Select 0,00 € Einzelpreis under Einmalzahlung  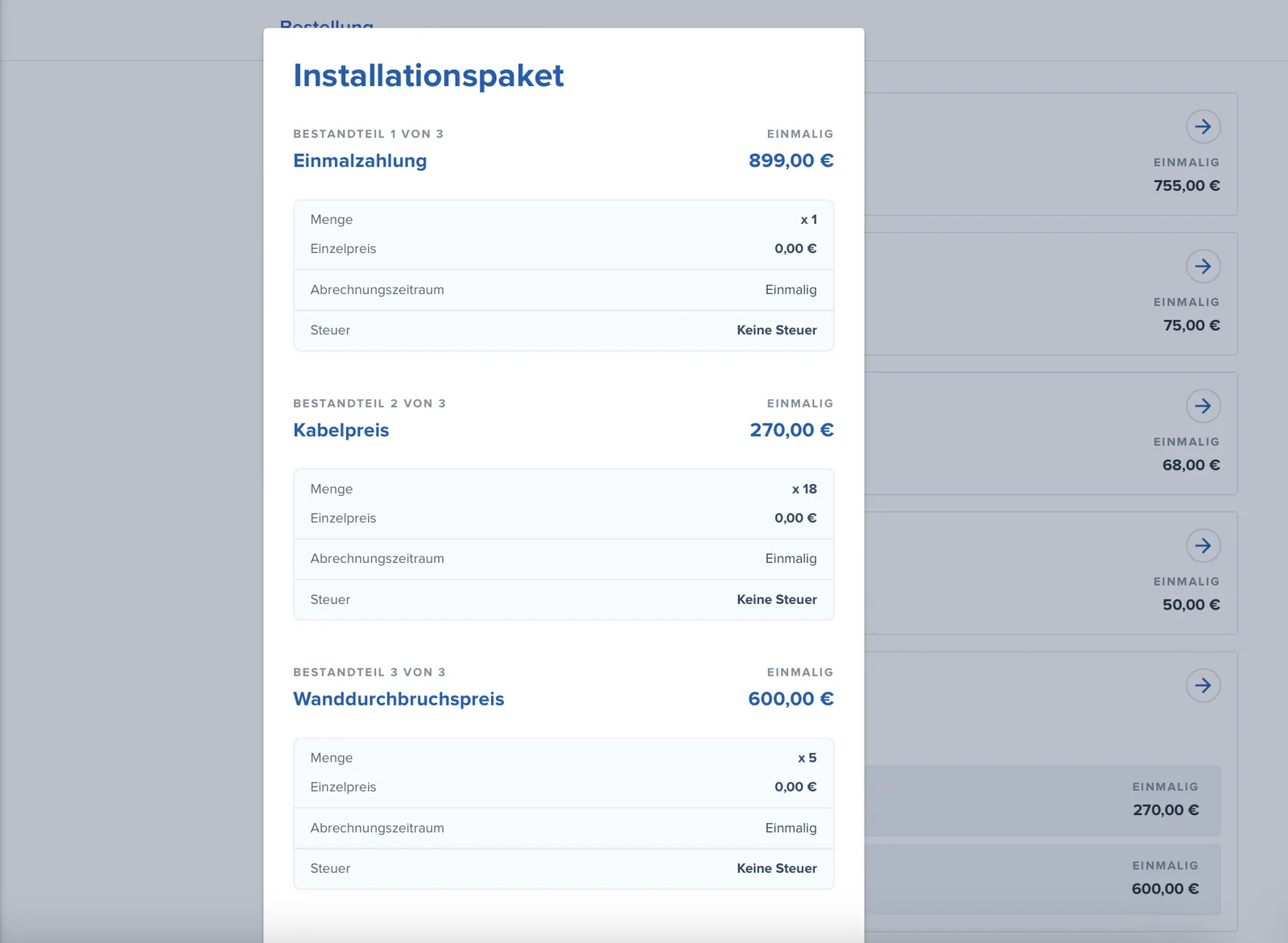pos(795,249)
